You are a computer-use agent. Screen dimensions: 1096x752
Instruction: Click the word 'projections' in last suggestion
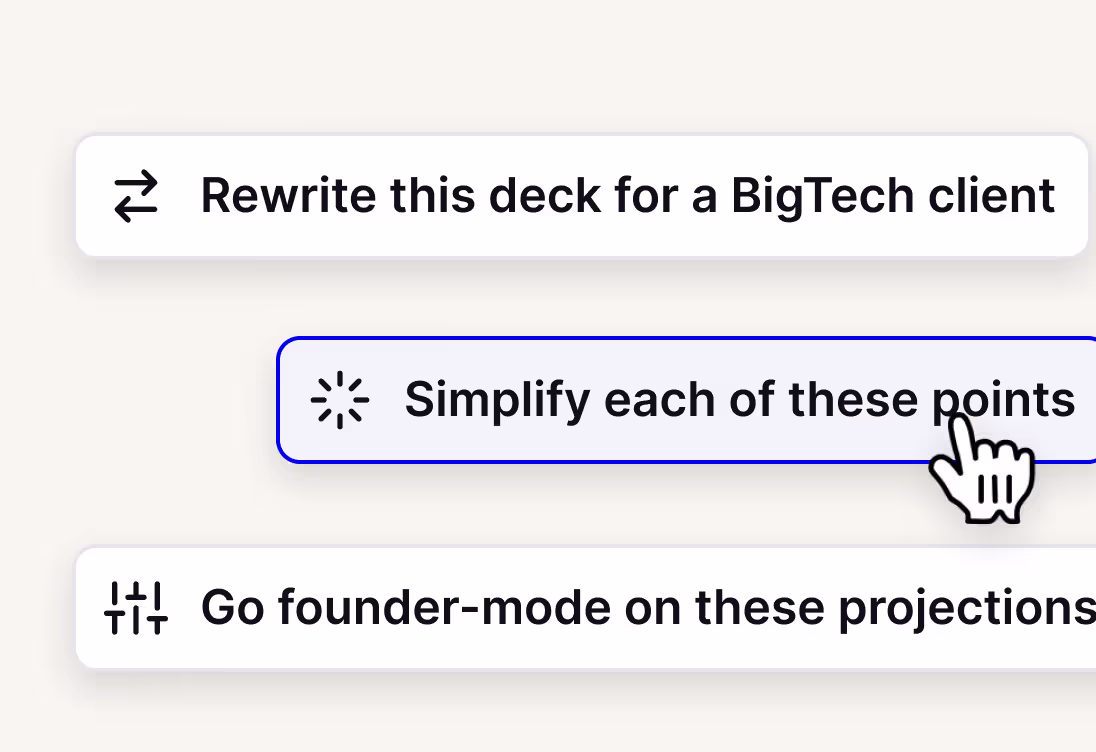coord(967,609)
